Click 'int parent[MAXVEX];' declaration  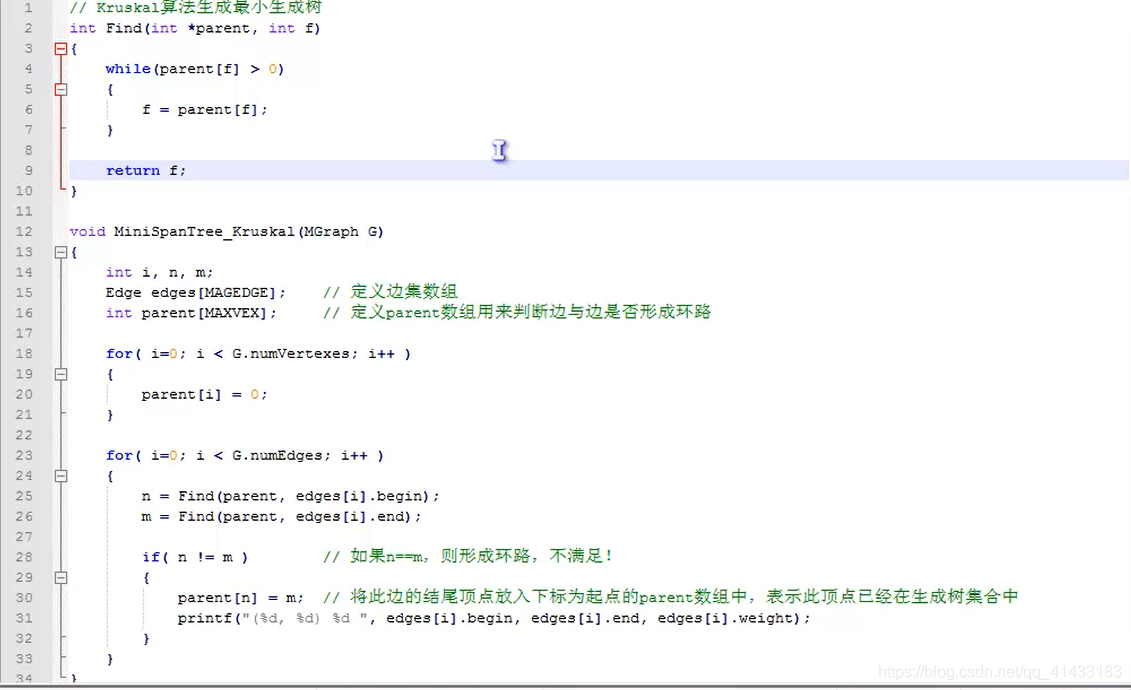[x=191, y=313]
